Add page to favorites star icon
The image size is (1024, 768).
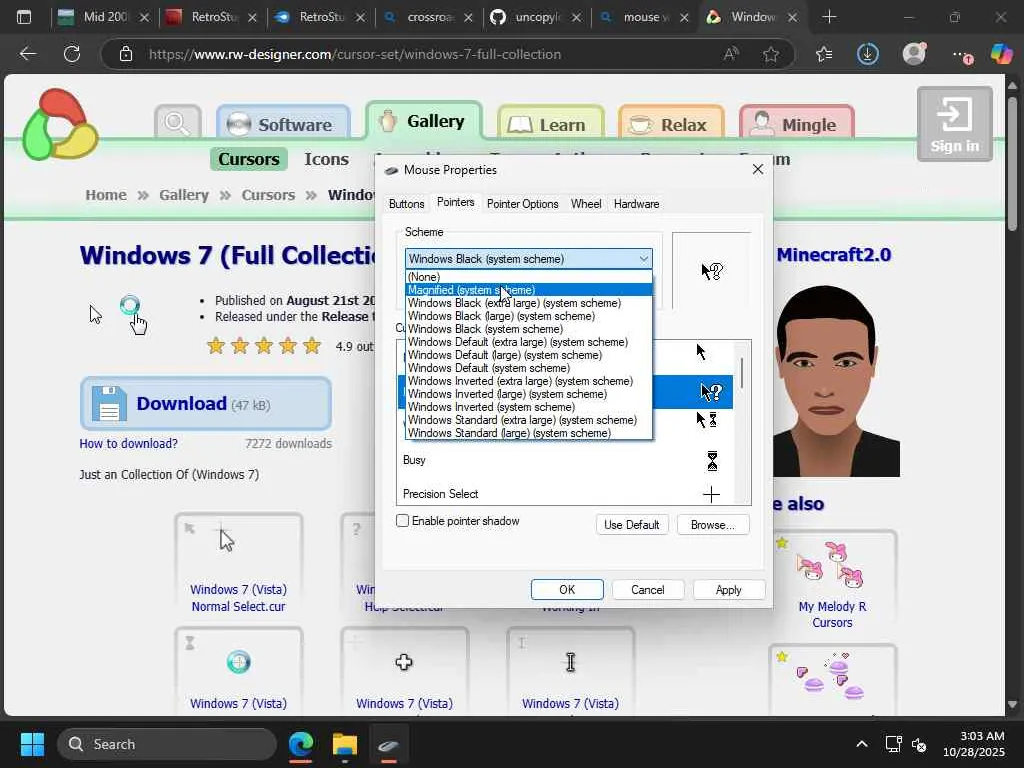pos(771,54)
